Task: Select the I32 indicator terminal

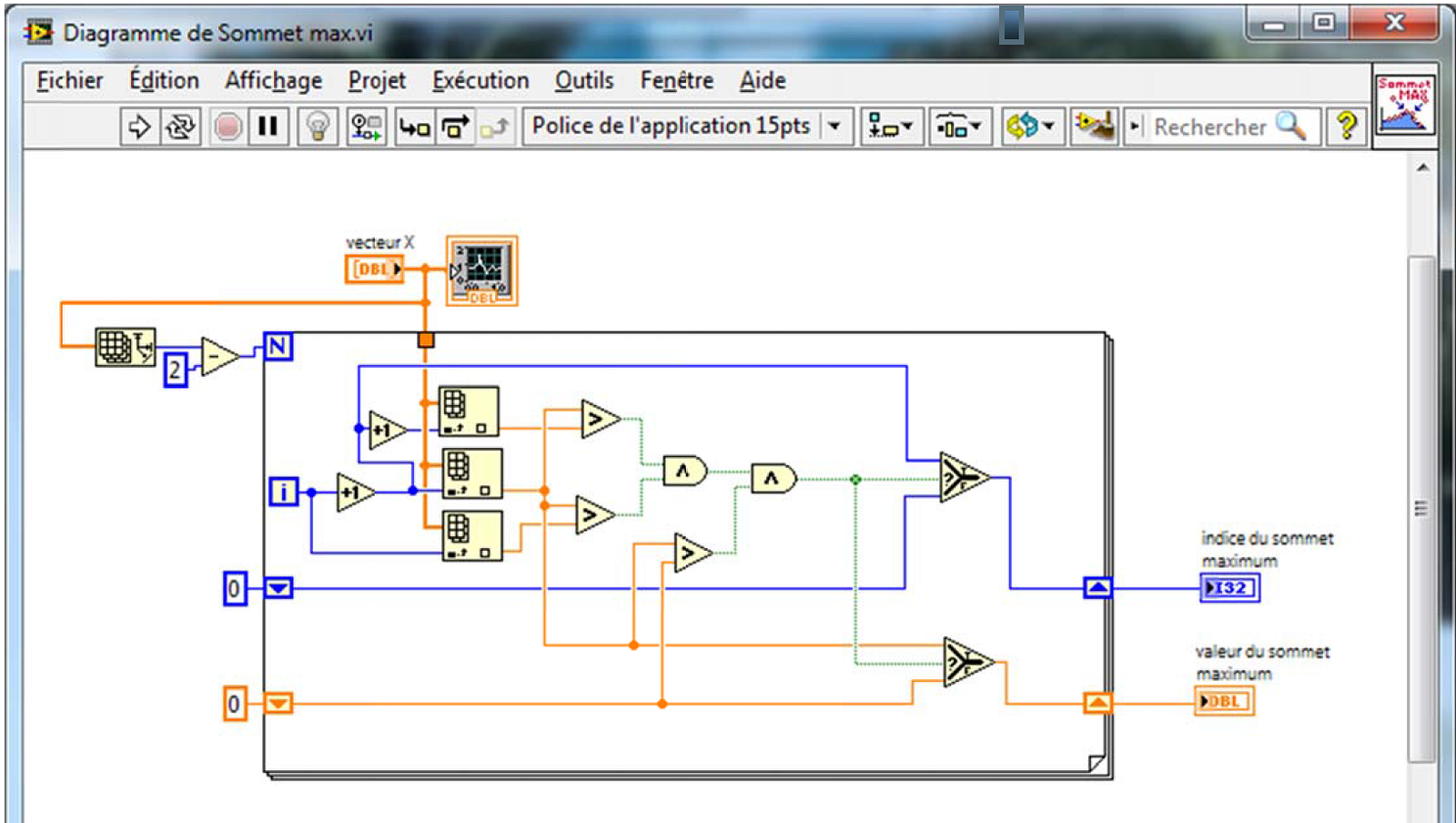Action: [1230, 588]
